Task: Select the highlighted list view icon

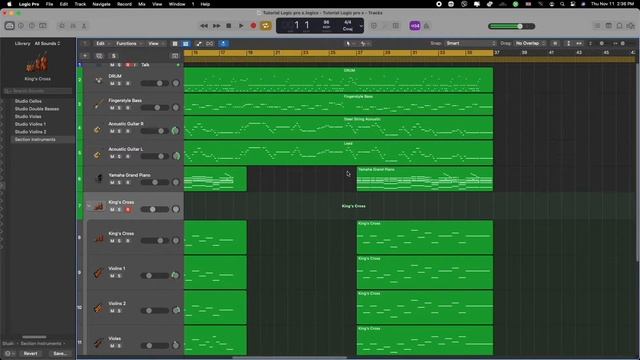Action: coord(186,44)
